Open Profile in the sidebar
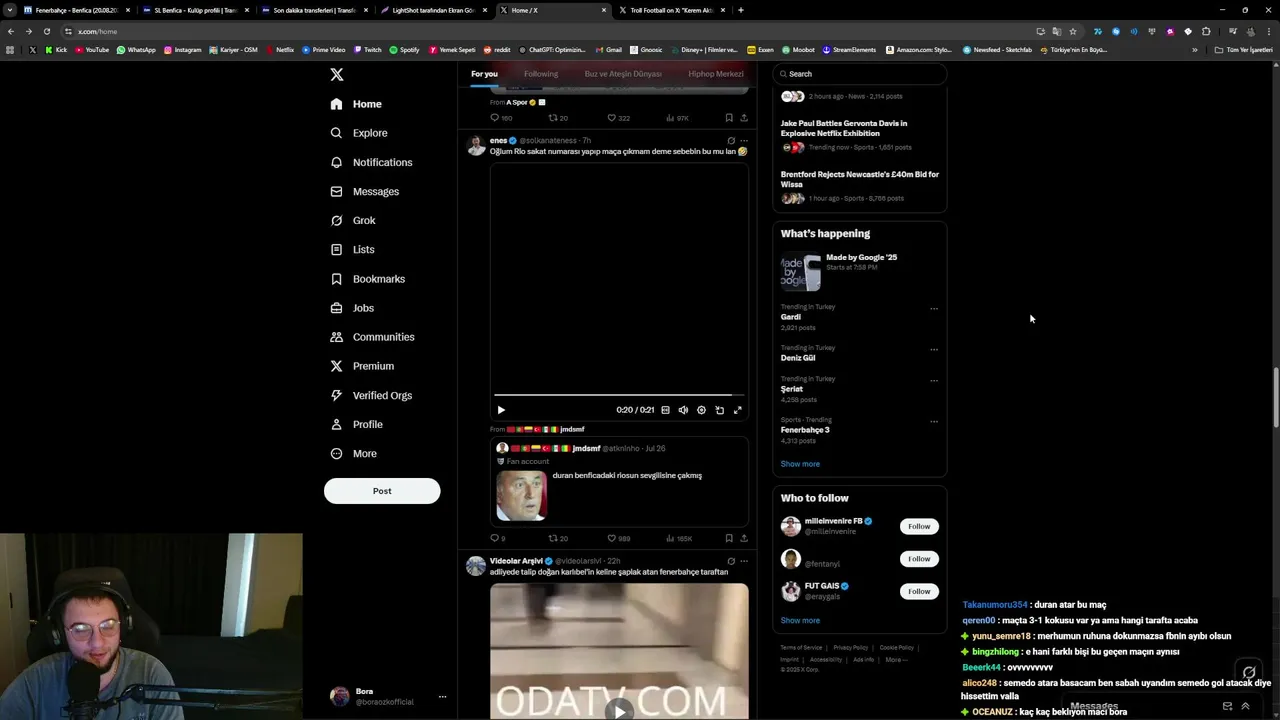The height and width of the screenshot is (720, 1280). (356, 424)
